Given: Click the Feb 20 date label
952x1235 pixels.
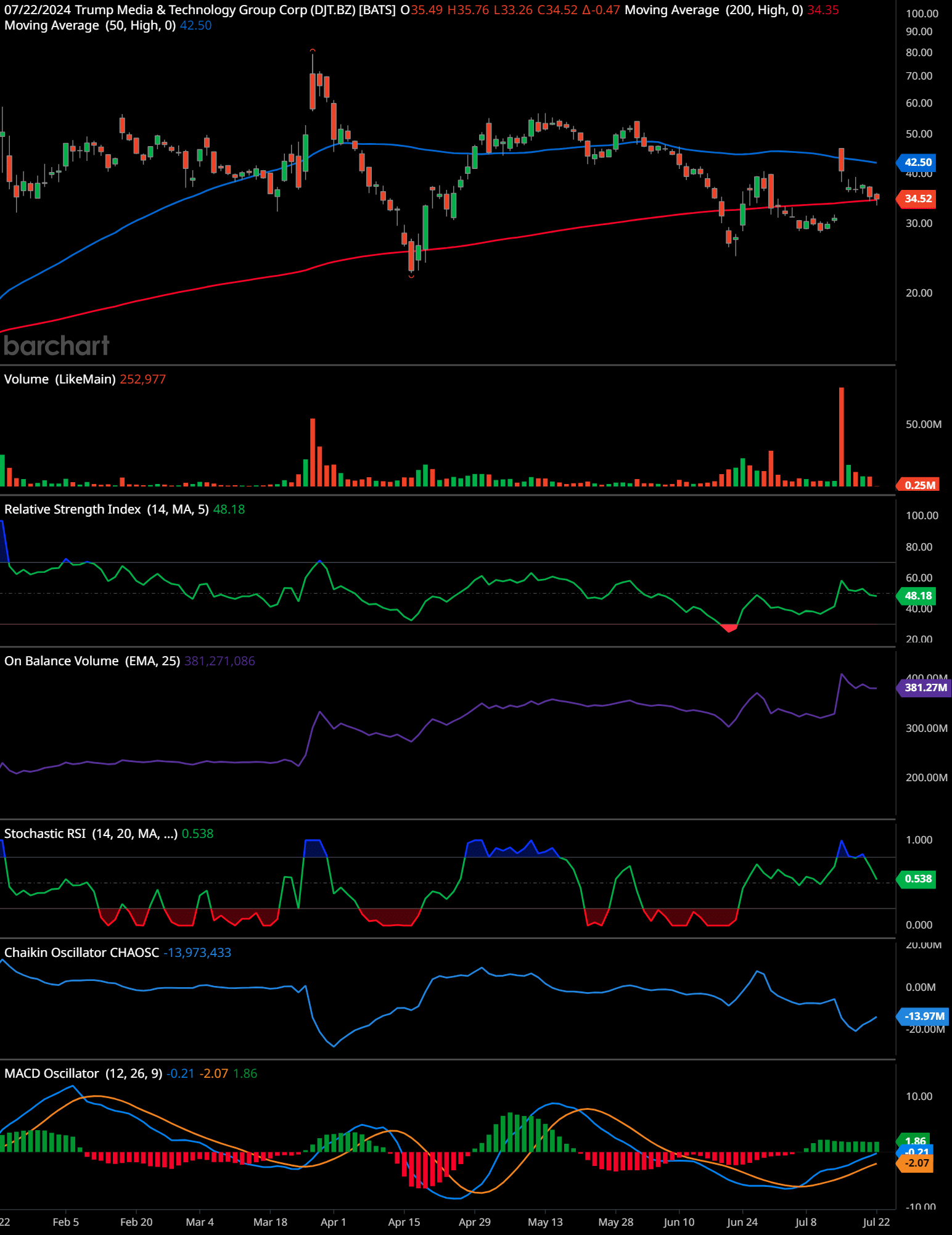Looking at the screenshot, I should [136, 1222].
